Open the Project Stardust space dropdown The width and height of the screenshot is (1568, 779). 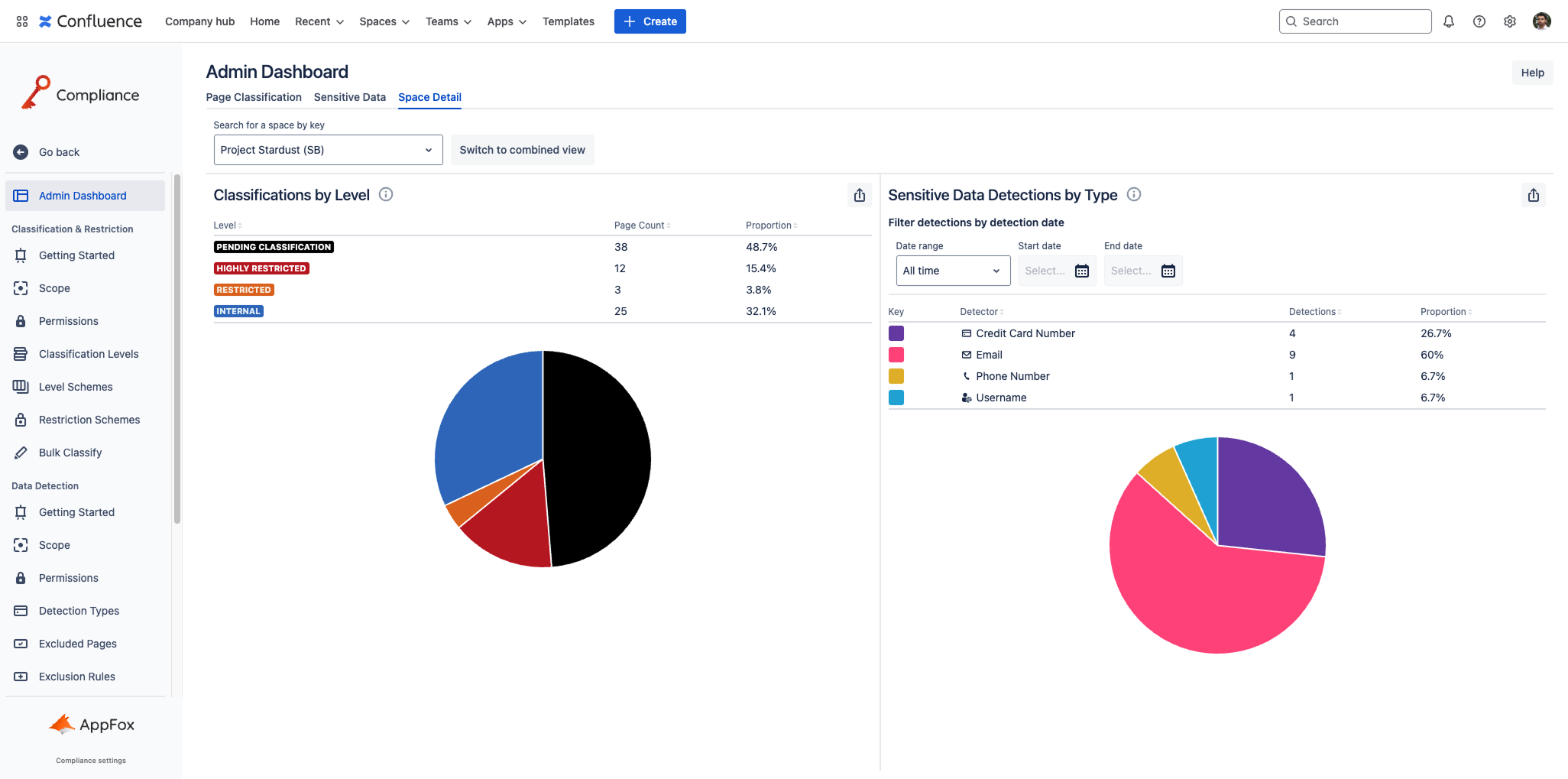click(328, 150)
